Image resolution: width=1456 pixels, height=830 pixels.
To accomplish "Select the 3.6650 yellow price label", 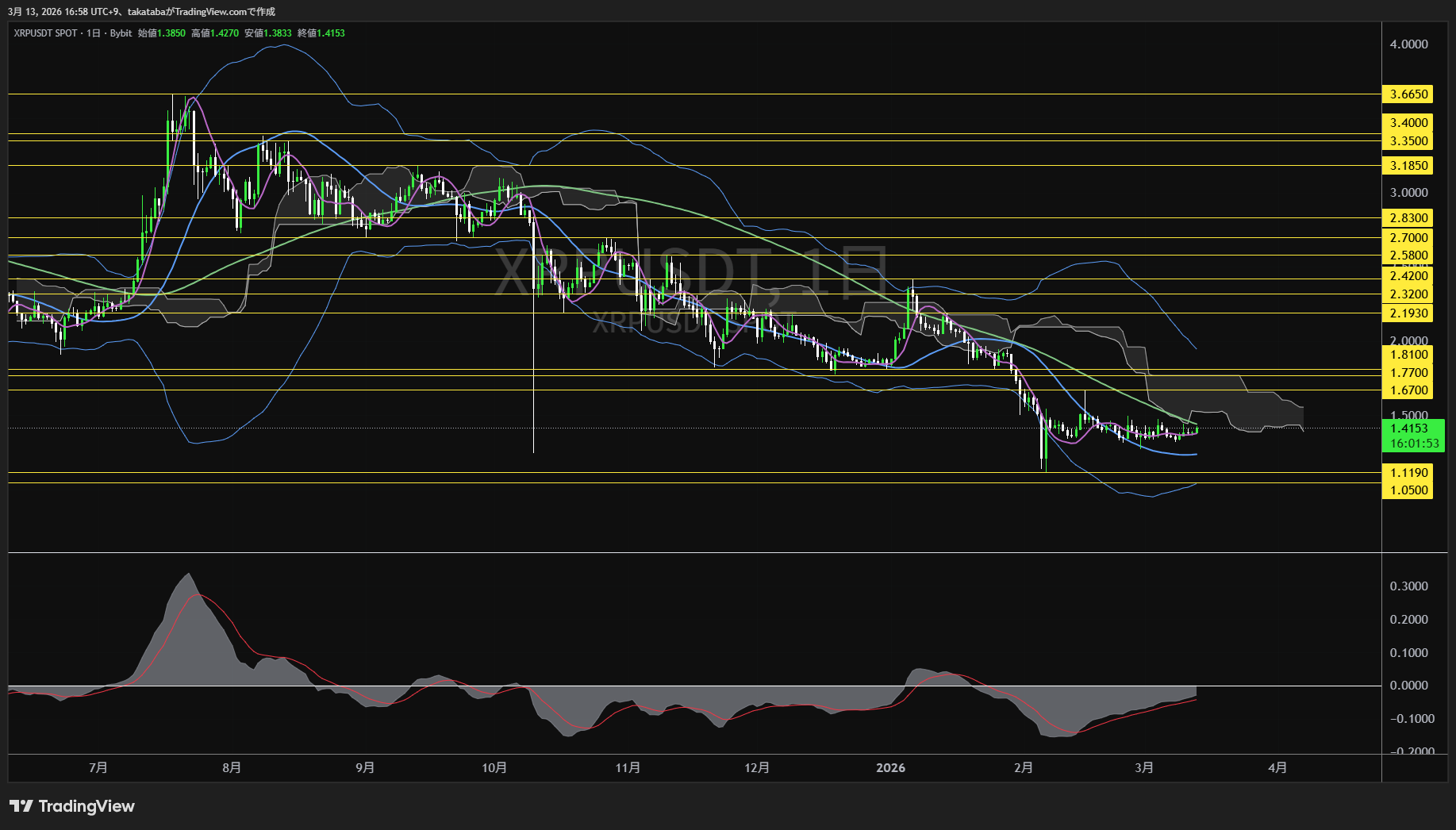I will click(1408, 94).
